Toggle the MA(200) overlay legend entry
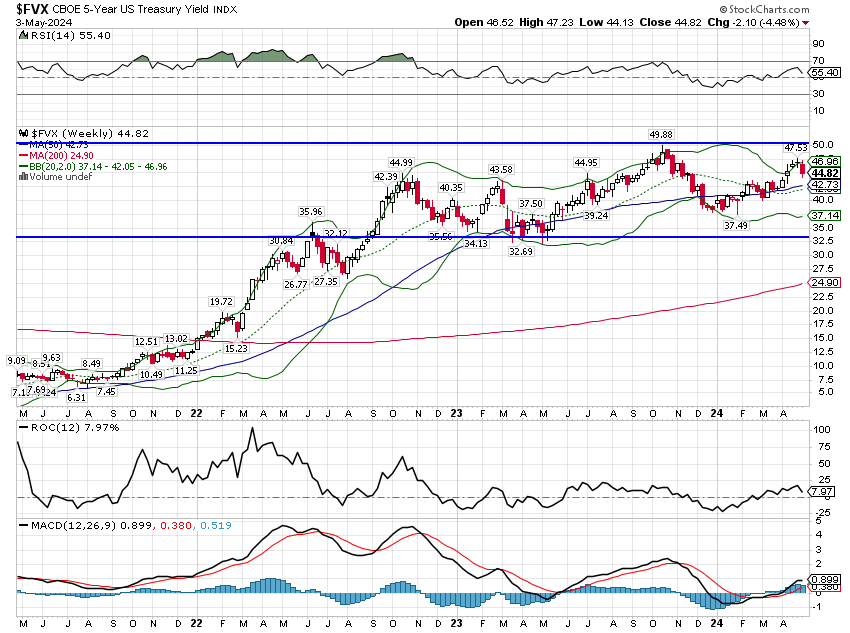 60,155
